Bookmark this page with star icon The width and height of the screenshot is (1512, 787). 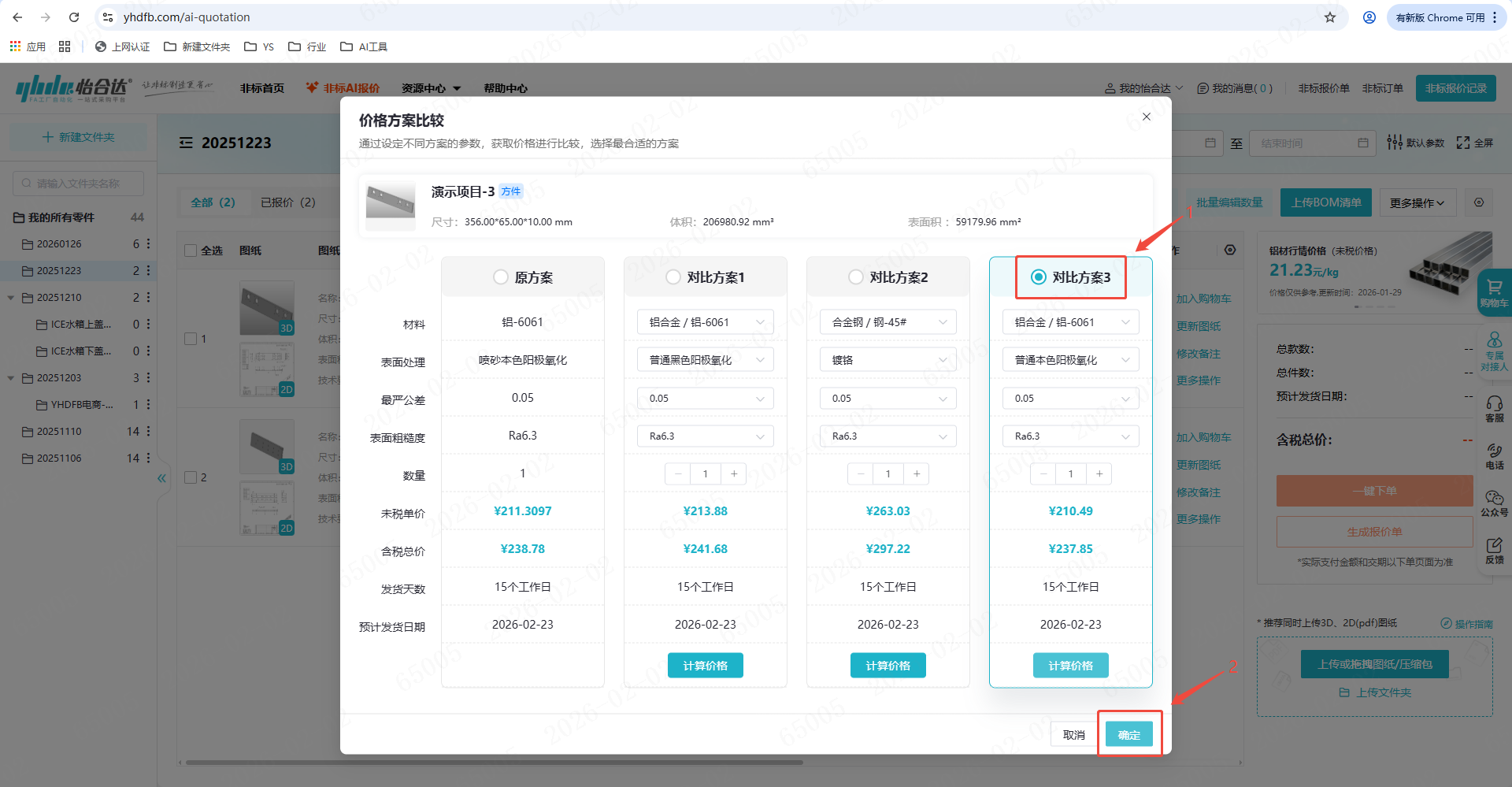point(1330,17)
